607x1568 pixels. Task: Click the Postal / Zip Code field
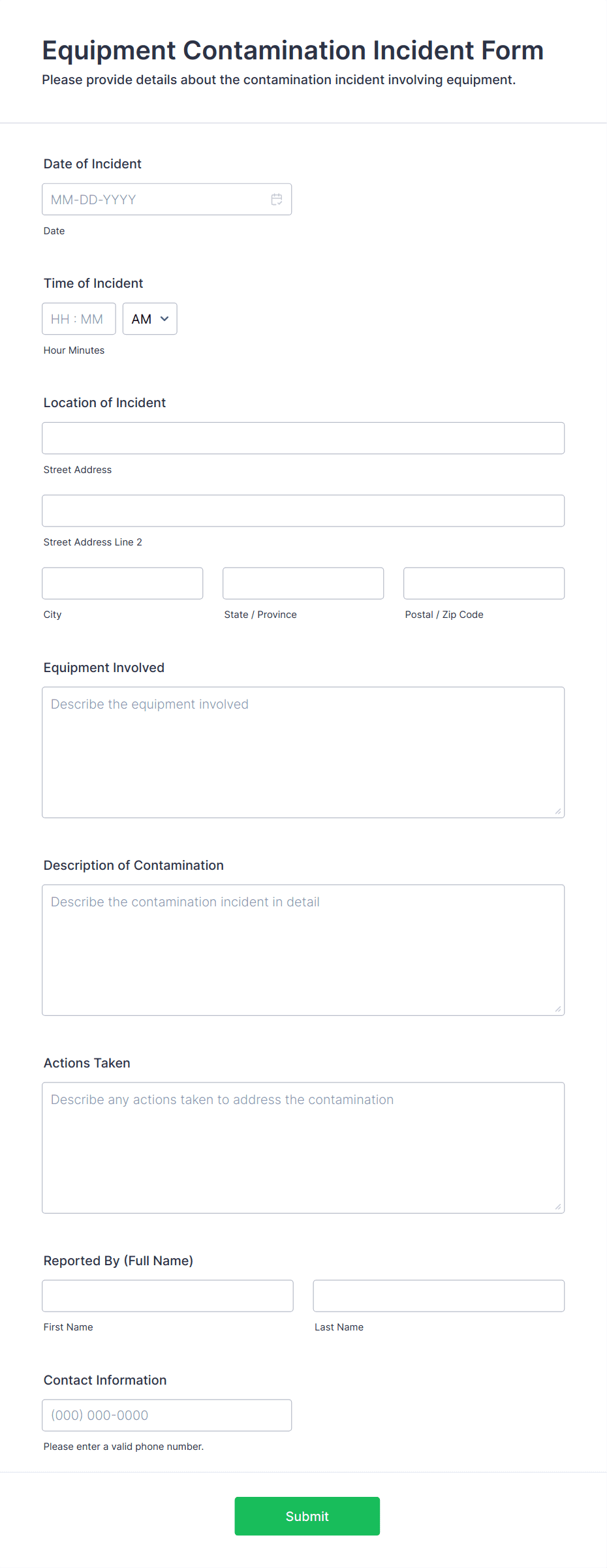point(483,583)
